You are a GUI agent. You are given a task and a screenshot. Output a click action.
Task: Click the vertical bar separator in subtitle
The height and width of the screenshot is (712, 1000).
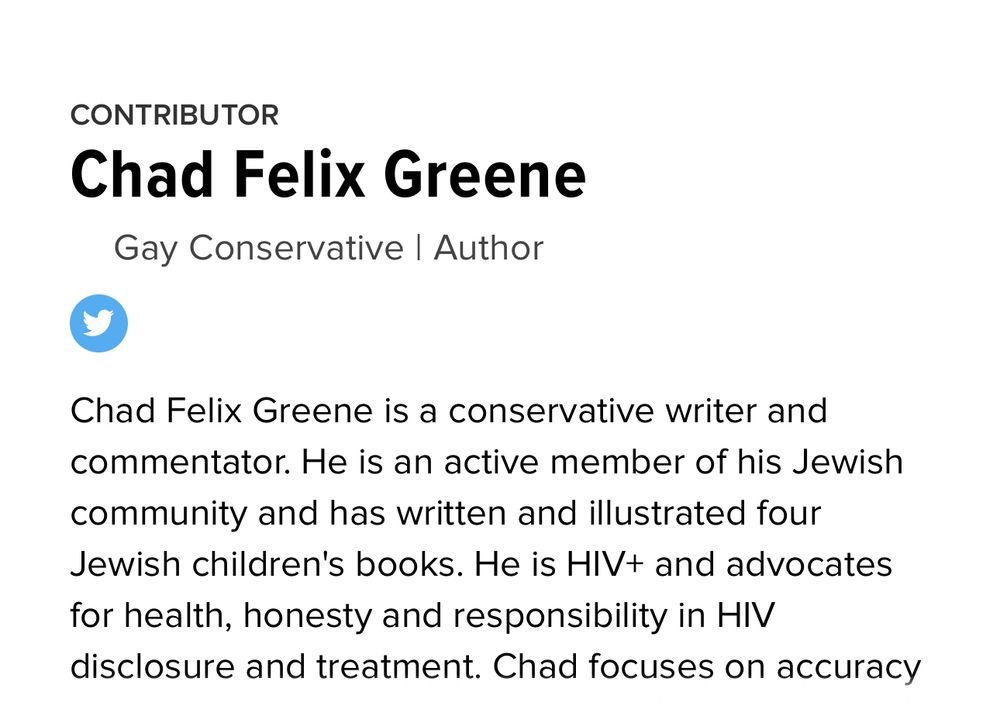[418, 248]
